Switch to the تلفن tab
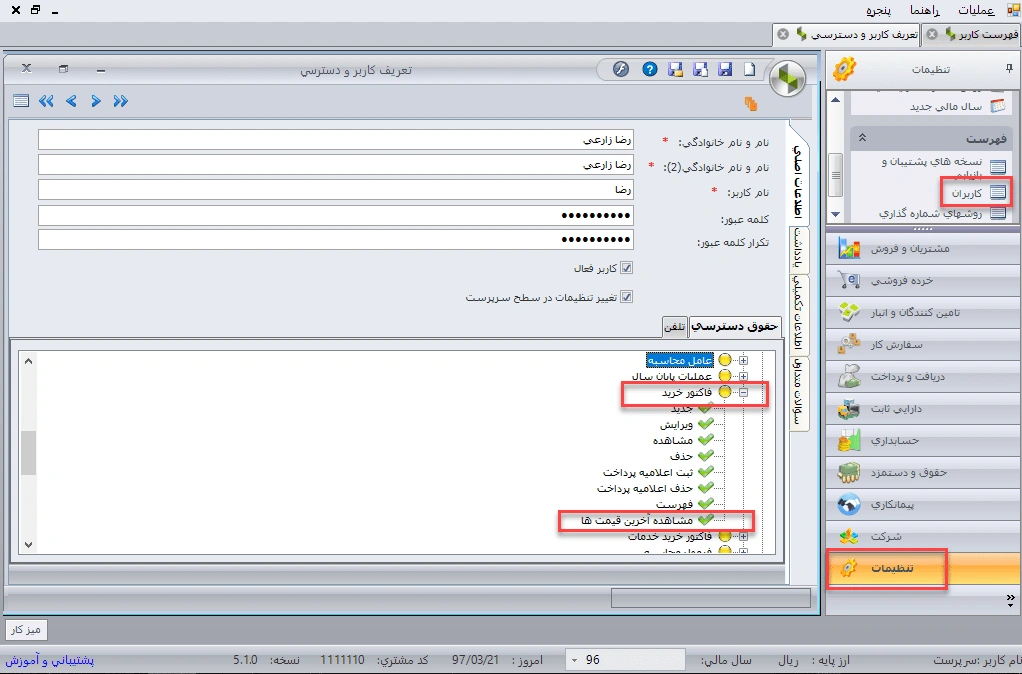This screenshot has height=674, width=1022. [x=676, y=327]
